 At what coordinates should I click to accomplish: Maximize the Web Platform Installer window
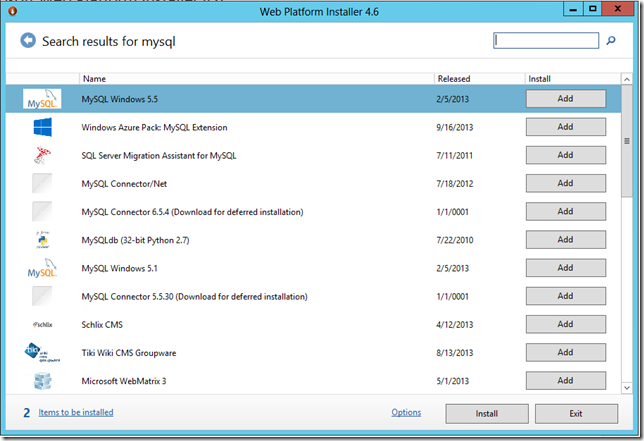[593, 9]
